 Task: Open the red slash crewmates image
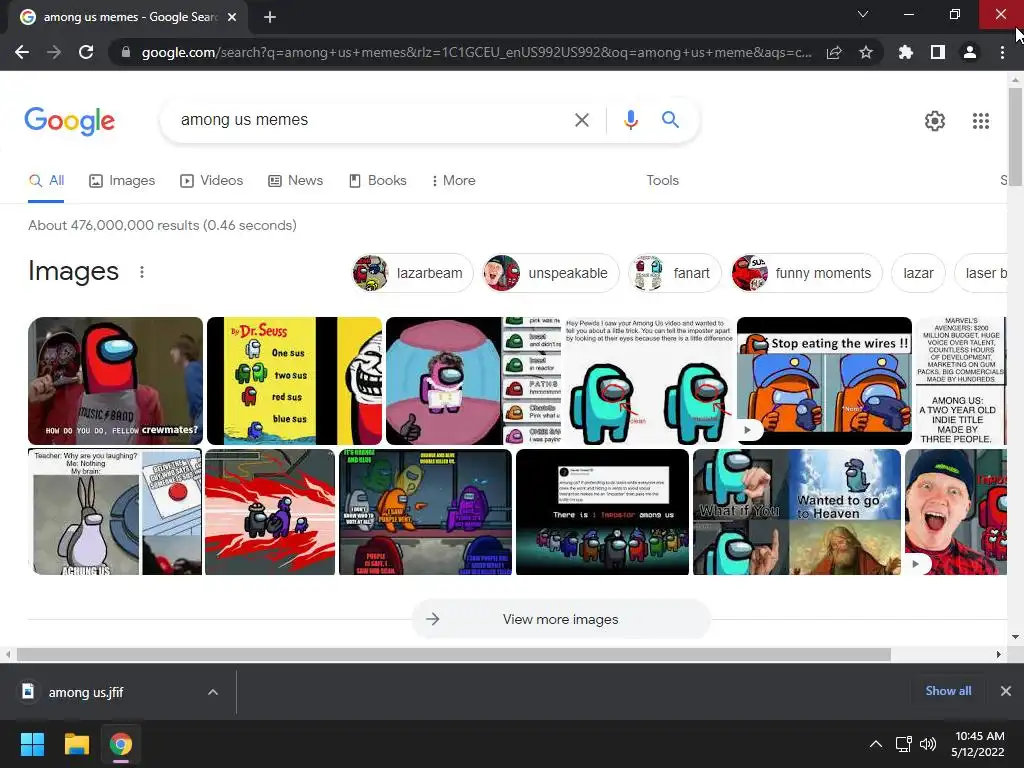(270, 512)
